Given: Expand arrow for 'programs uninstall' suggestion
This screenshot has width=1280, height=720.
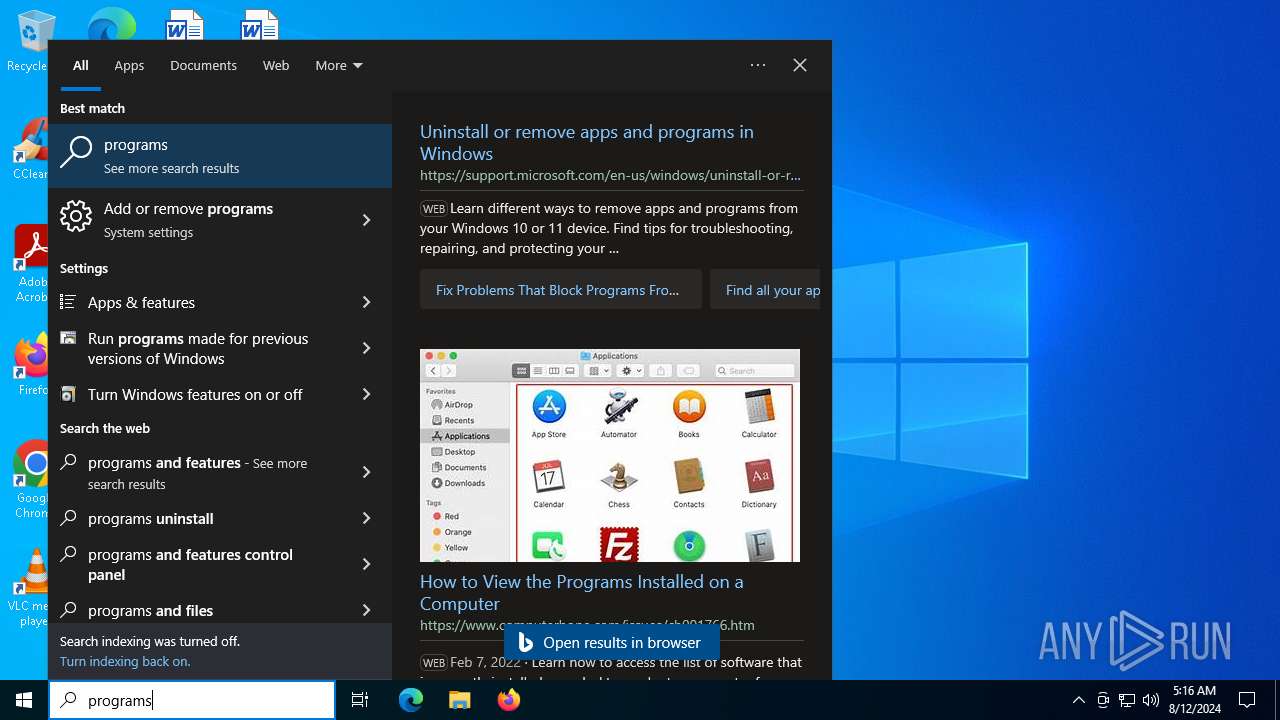Looking at the screenshot, I should (x=366, y=518).
